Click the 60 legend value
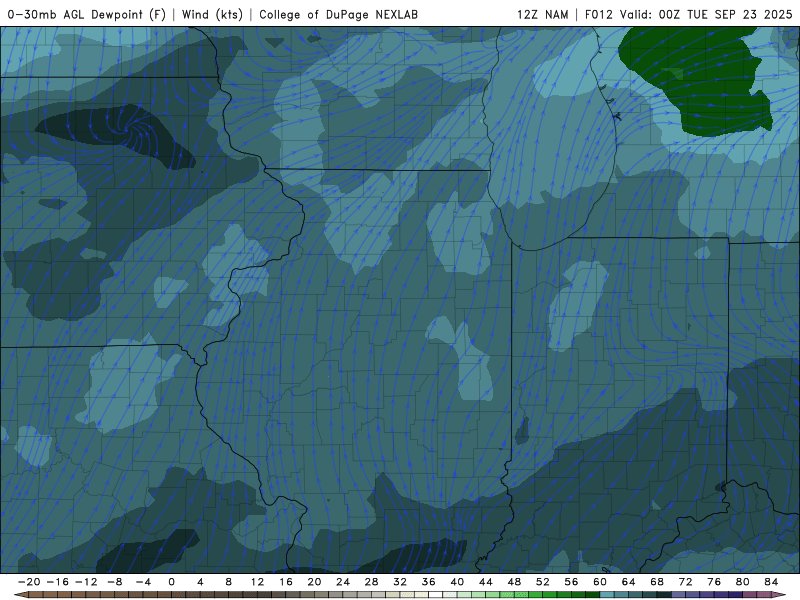This screenshot has width=800, height=600. pyautogui.click(x=600, y=582)
